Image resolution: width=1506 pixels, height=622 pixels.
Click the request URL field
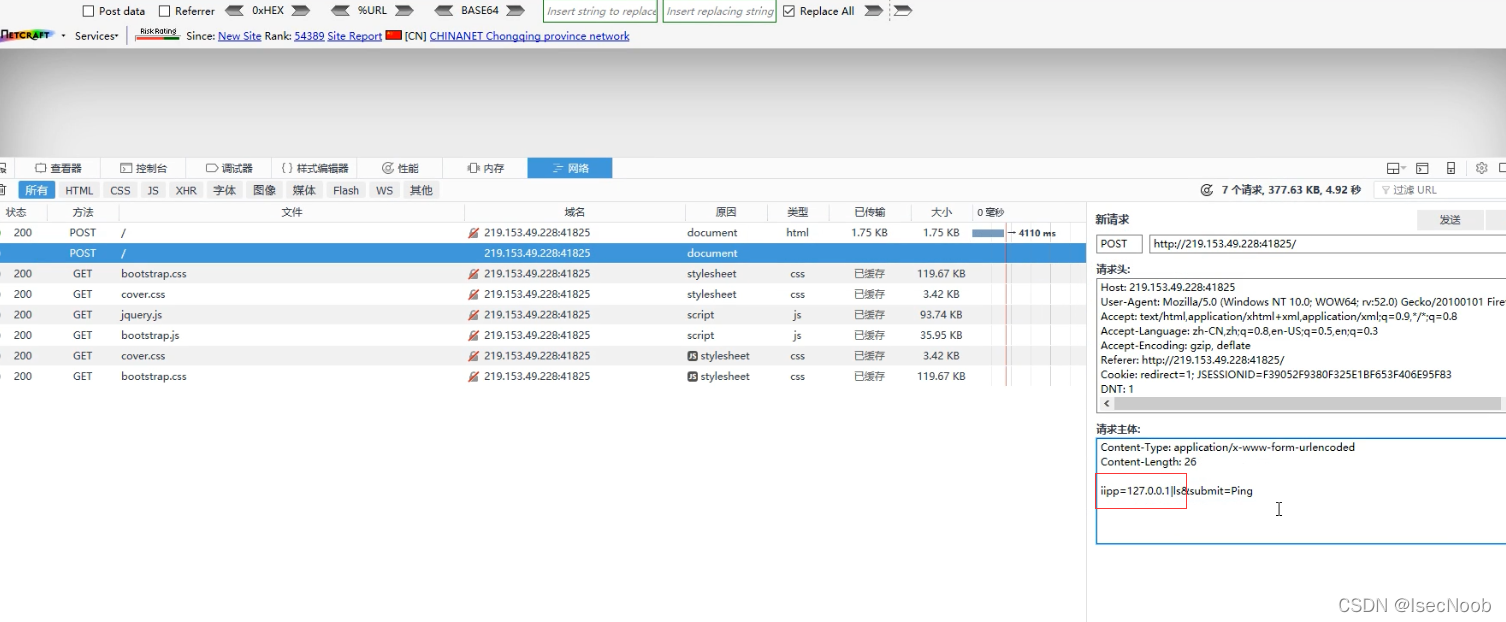click(1327, 244)
